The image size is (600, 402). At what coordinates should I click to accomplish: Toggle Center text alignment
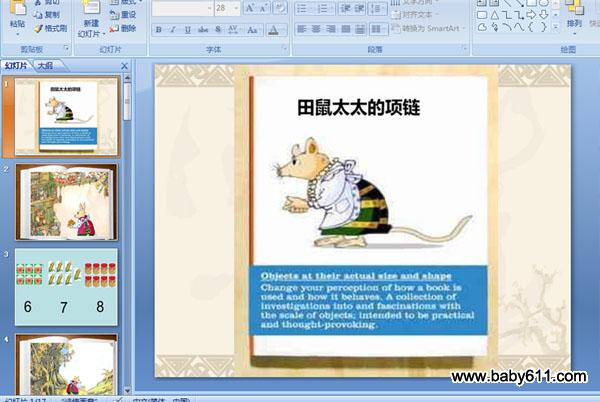[316, 29]
